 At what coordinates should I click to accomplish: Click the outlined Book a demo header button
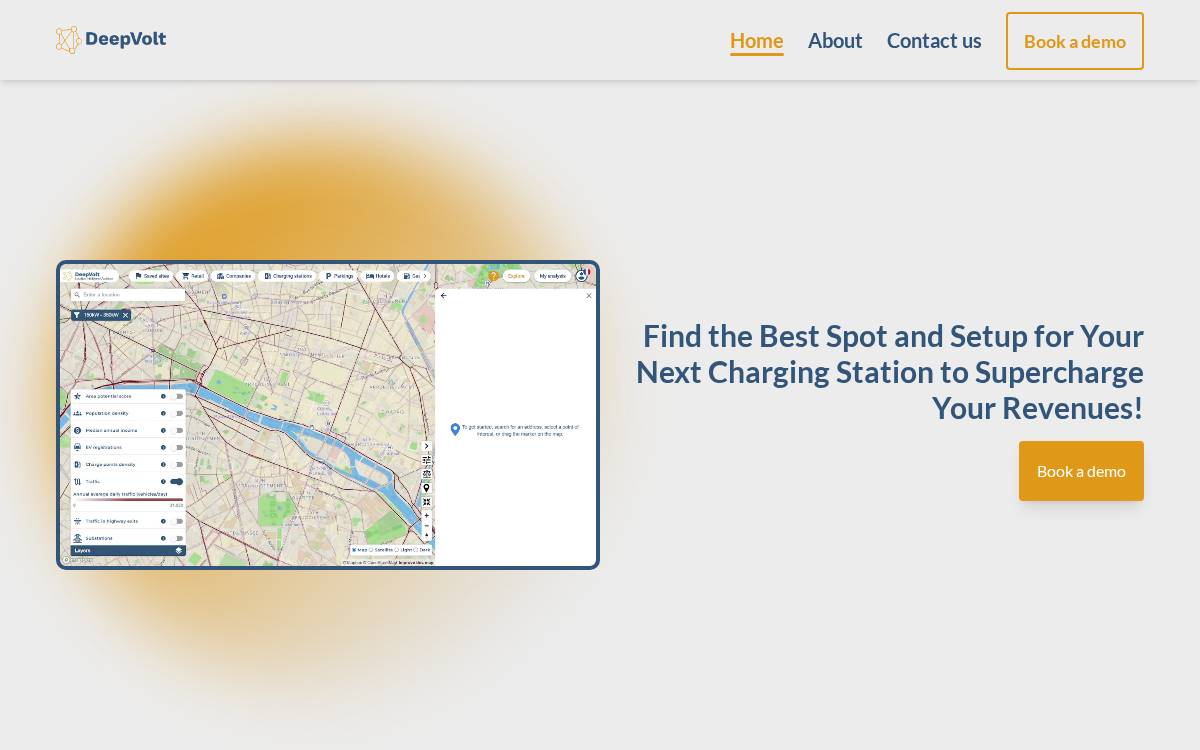(x=1075, y=41)
